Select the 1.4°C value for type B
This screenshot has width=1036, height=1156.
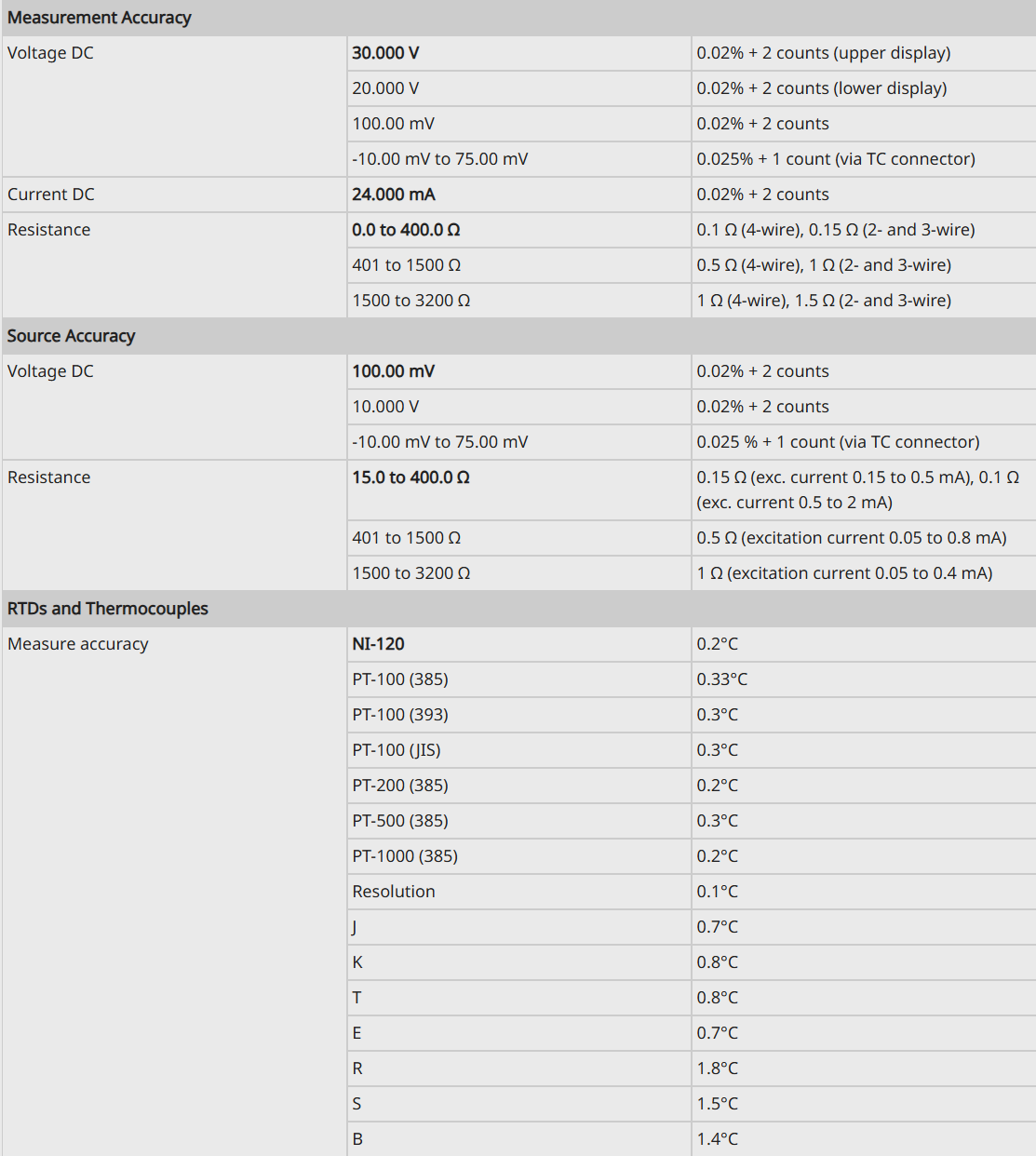718,1139
